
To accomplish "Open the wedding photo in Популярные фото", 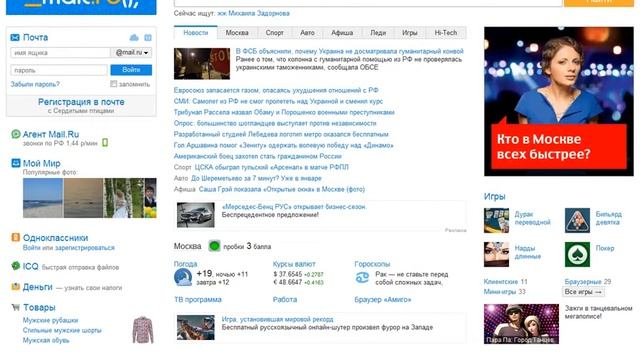I will (x=124, y=198).
